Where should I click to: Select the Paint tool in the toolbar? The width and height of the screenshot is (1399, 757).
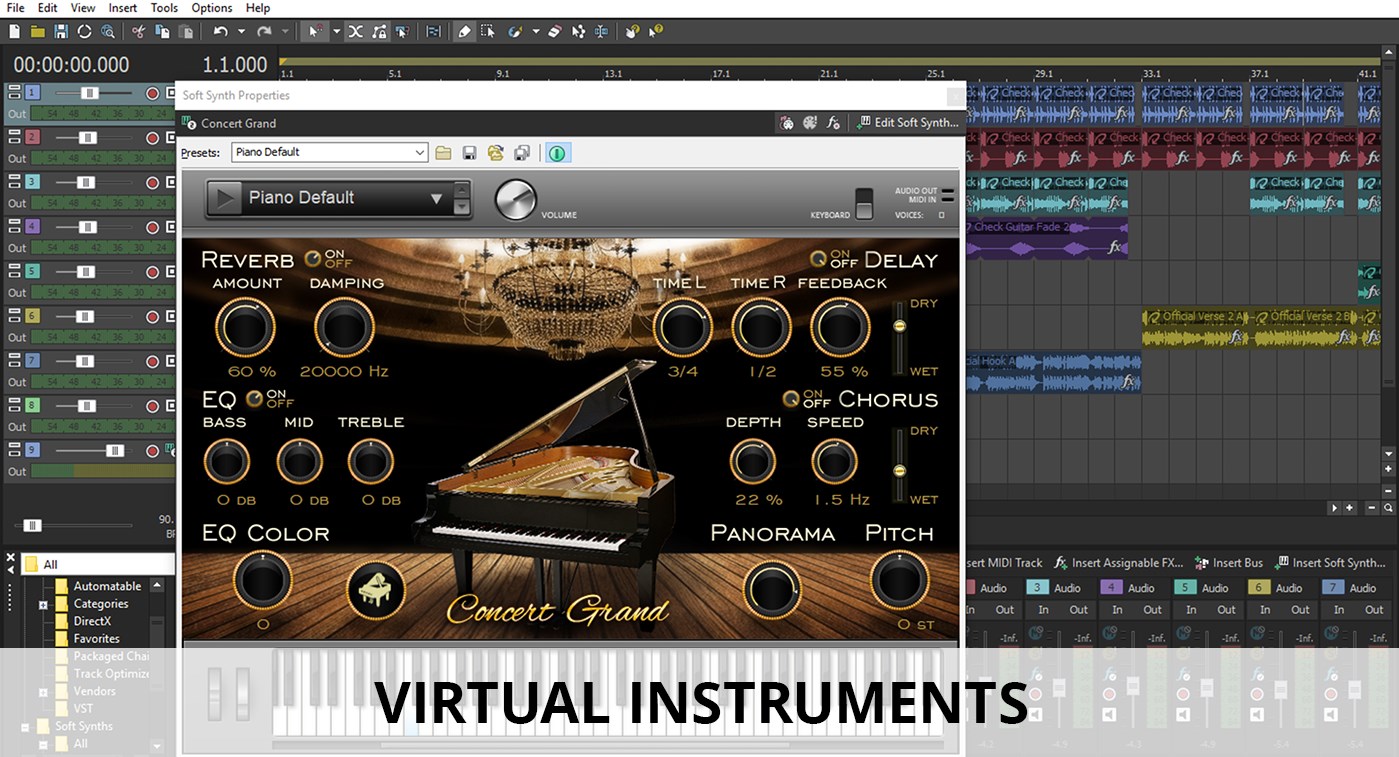point(514,31)
